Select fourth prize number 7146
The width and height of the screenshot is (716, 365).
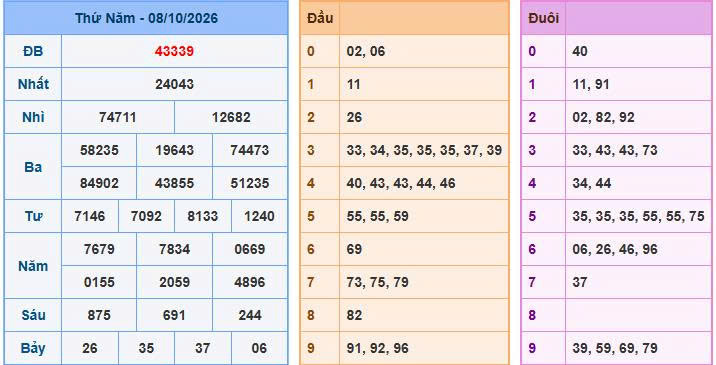coord(90,216)
